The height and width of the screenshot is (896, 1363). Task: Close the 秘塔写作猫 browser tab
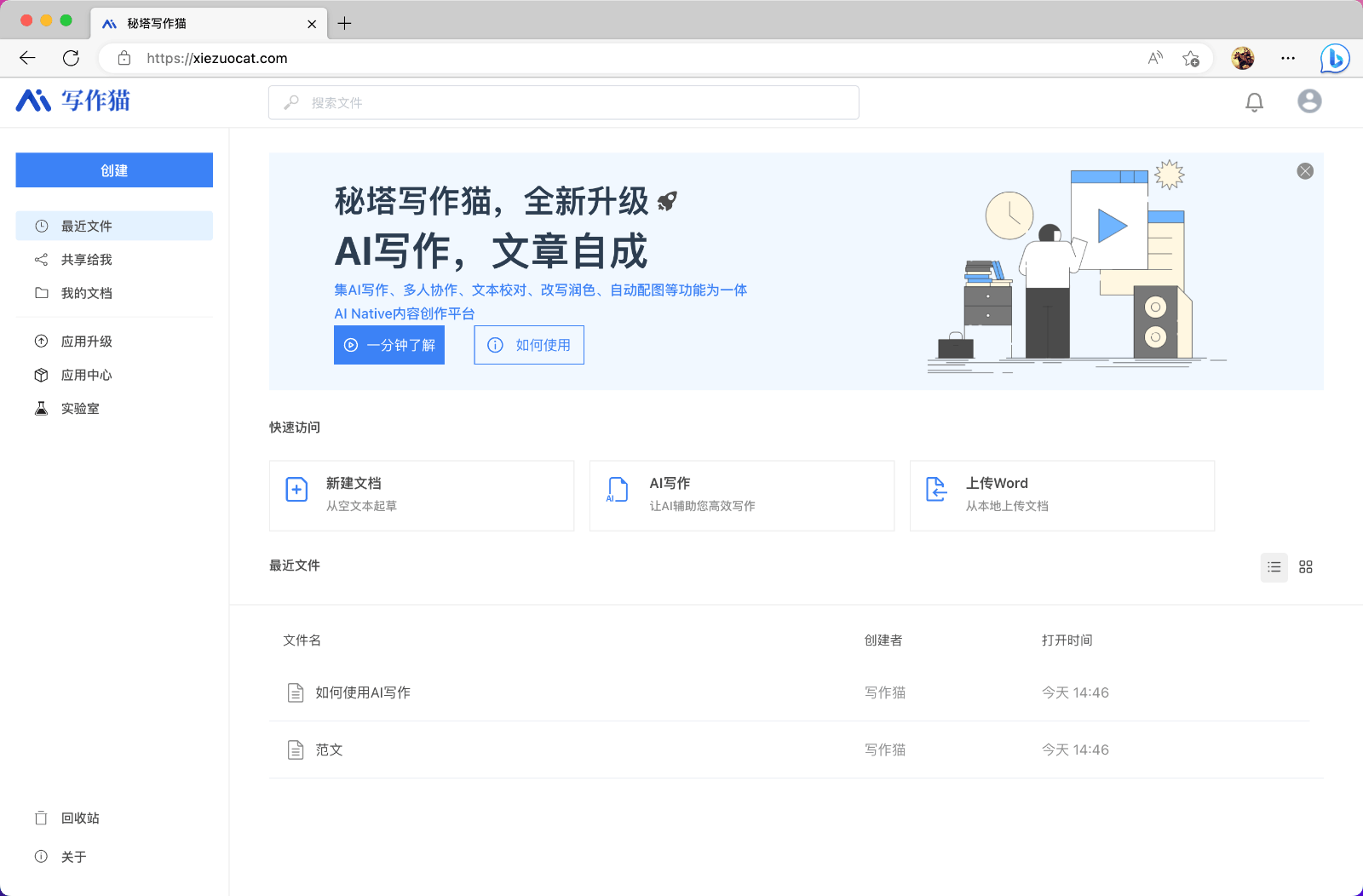click(x=312, y=24)
